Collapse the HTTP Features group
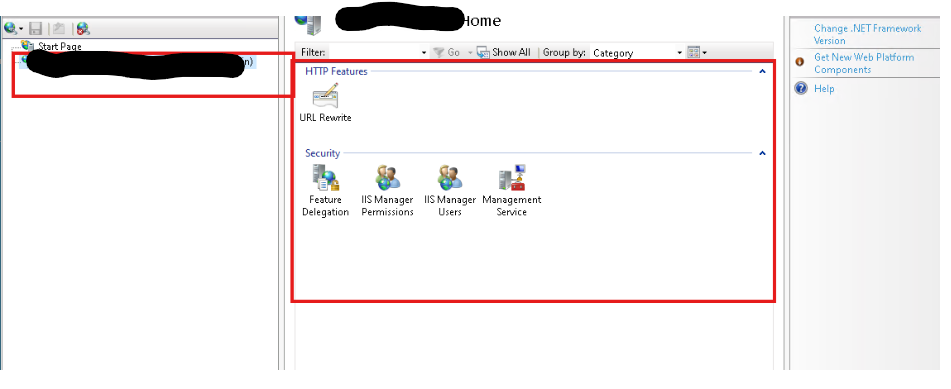951x389 pixels. tap(762, 72)
